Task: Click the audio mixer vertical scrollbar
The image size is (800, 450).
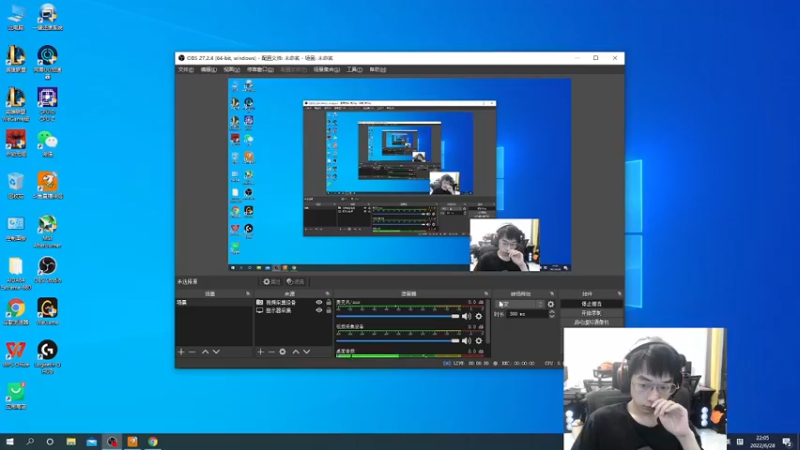Action: pyautogui.click(x=488, y=321)
